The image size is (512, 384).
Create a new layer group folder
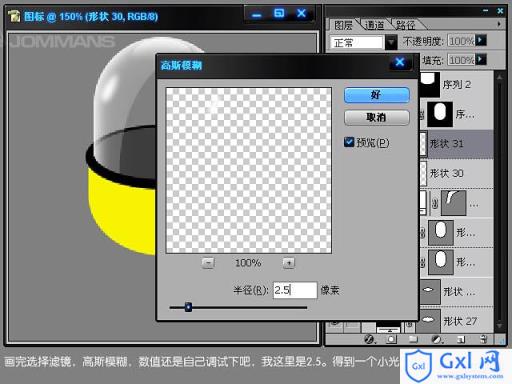click(413, 339)
